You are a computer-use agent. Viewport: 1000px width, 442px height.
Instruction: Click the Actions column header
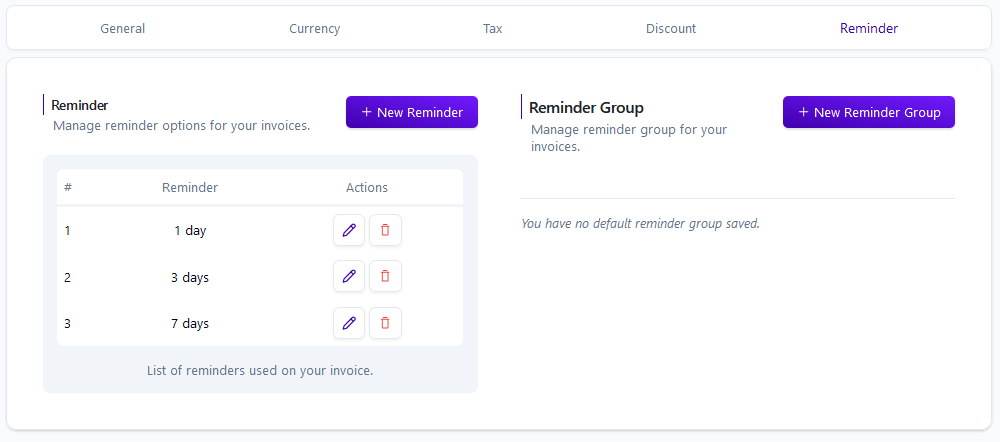click(367, 188)
